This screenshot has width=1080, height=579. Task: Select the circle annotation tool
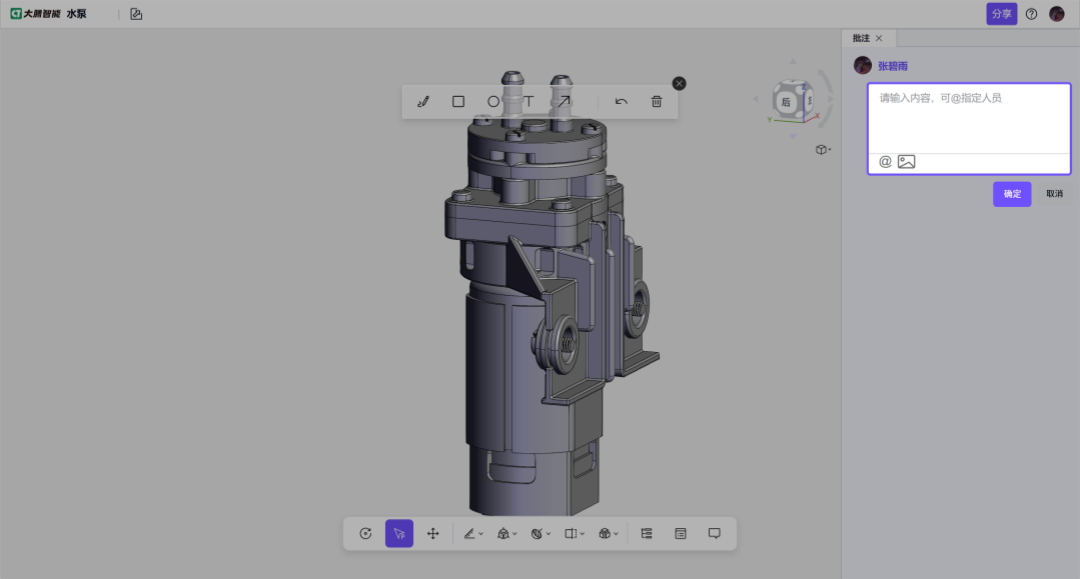493,101
